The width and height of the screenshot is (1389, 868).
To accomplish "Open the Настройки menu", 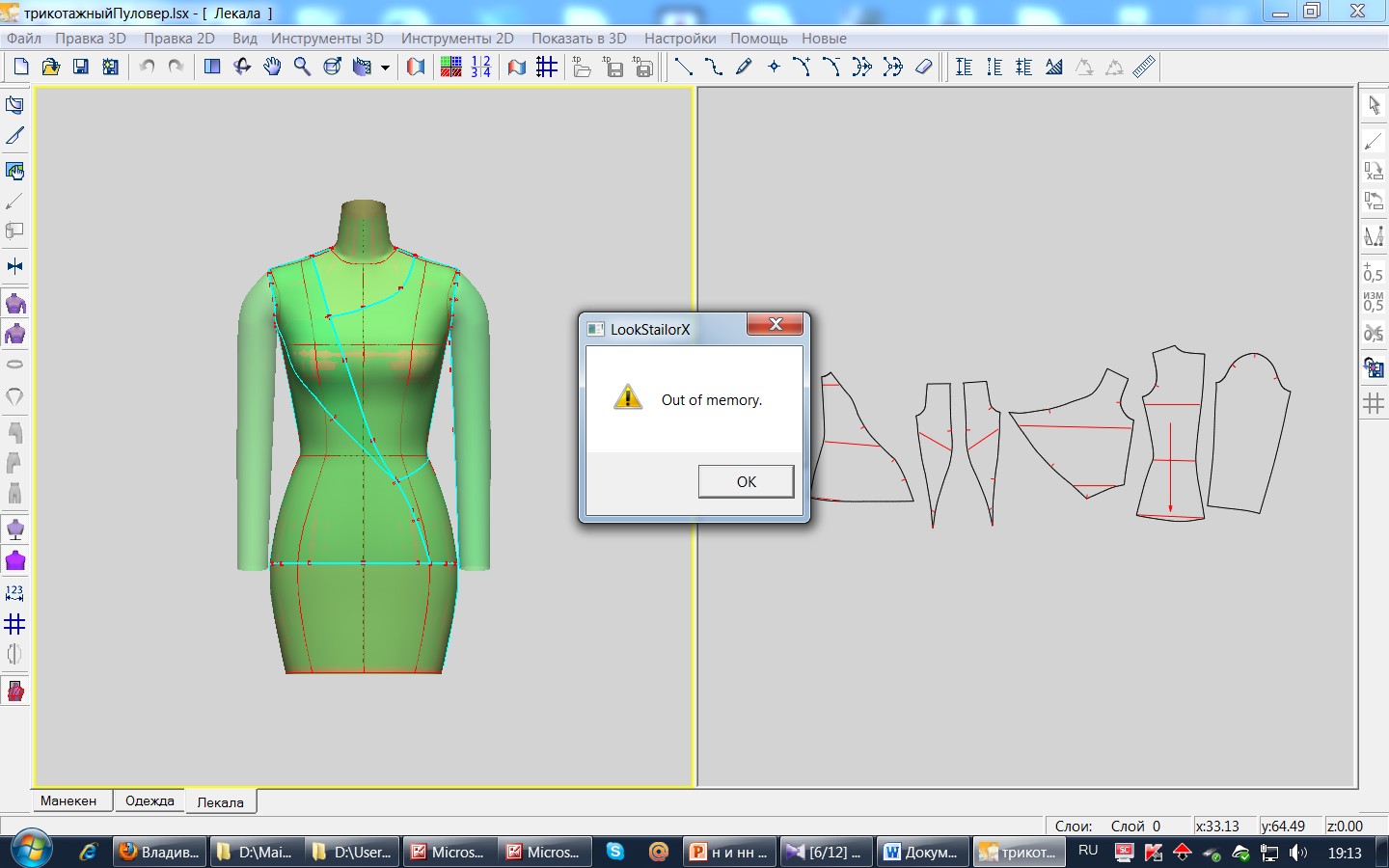I will pyautogui.click(x=680, y=39).
